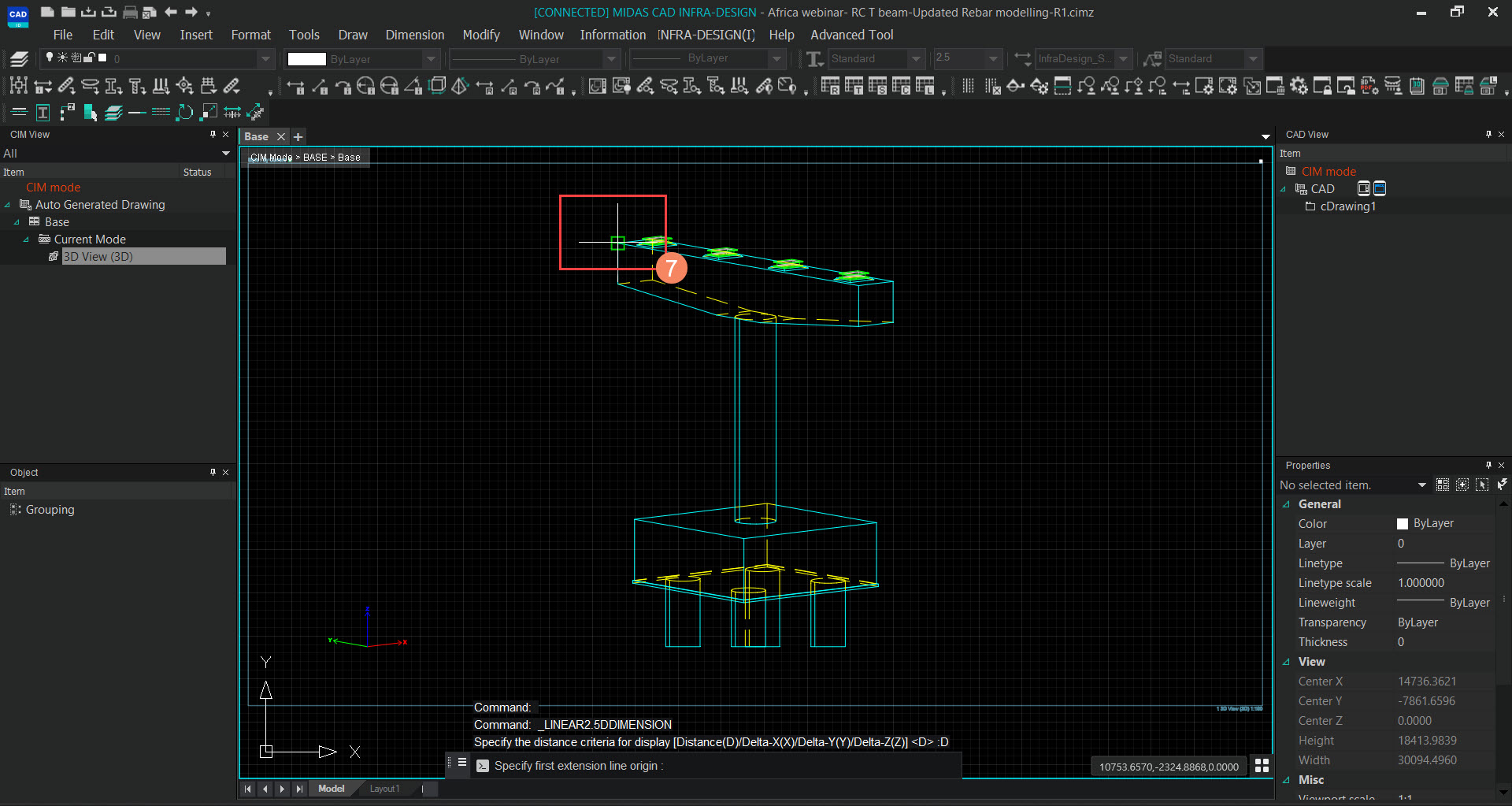Viewport: 1512px width, 806px height.
Task: Open the text height 2.5 dropdown
Action: point(993,58)
